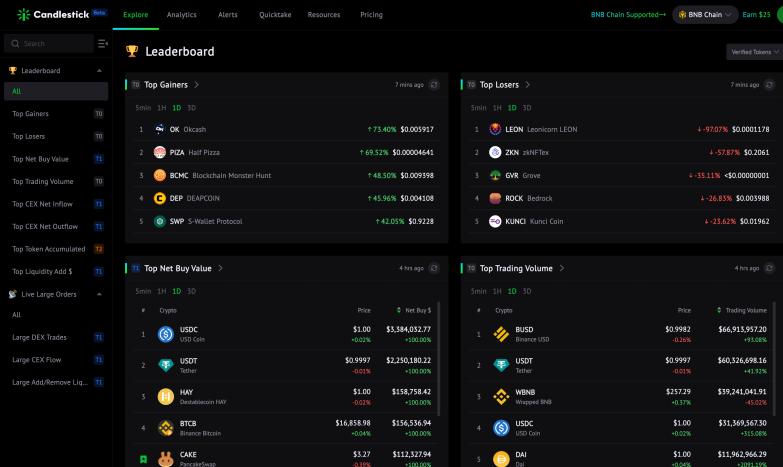Click the WBNB Wrapped BNB icon
The image size is (783, 467).
pos(501,397)
